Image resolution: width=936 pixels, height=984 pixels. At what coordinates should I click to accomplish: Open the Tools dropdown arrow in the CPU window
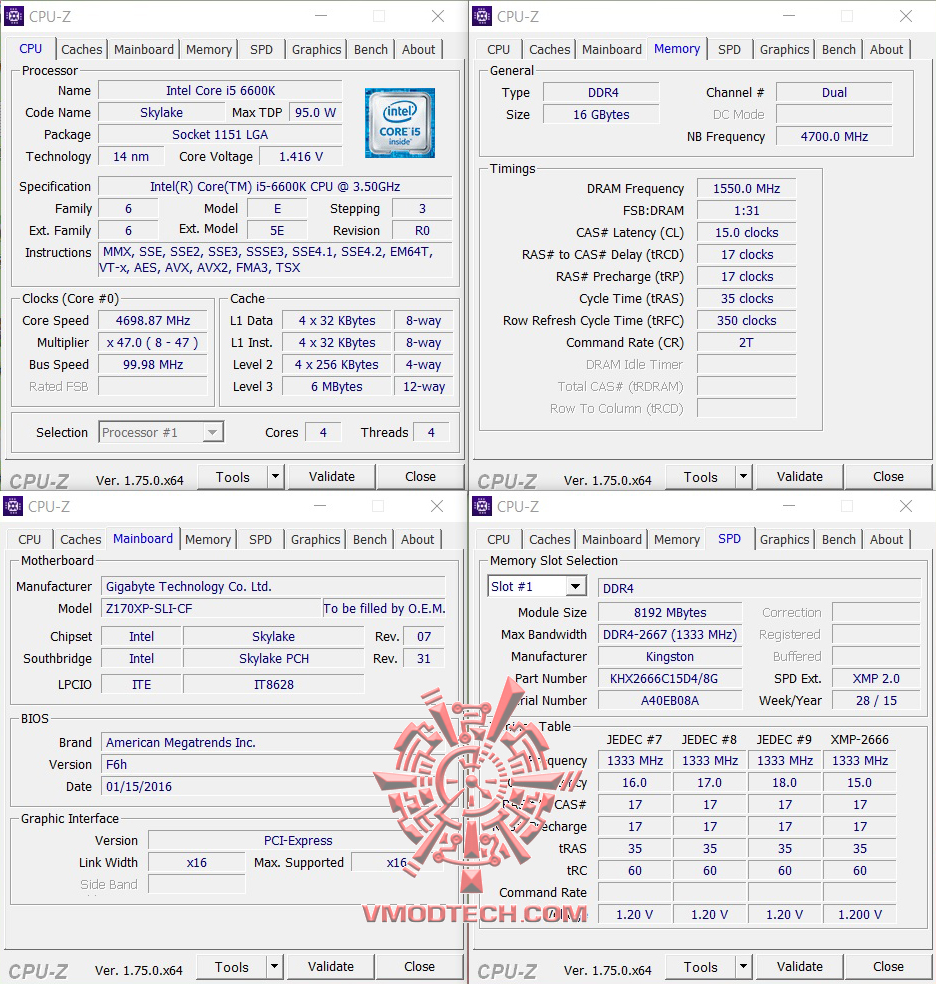275,477
